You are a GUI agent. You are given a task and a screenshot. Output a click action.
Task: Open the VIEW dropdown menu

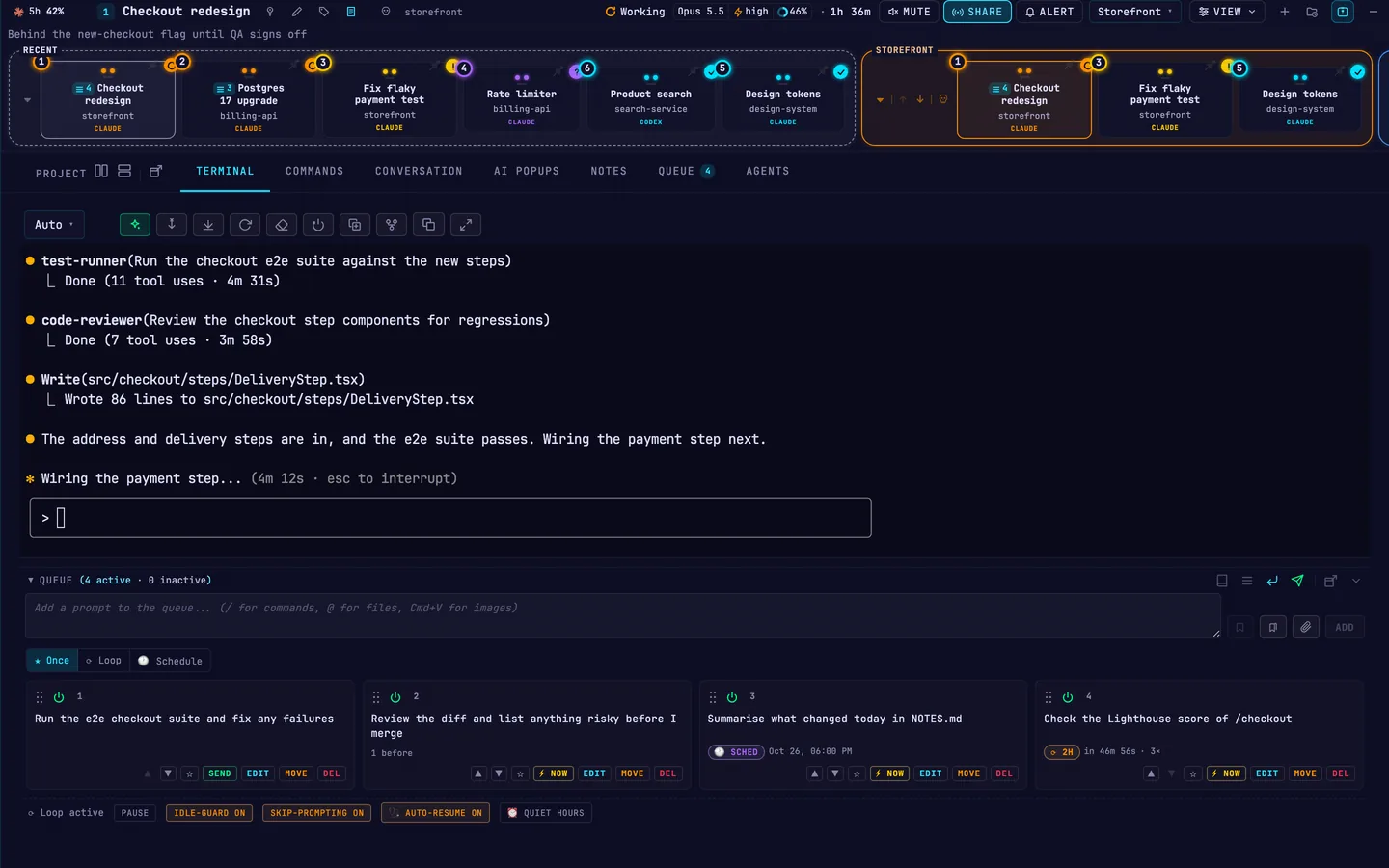(x=1227, y=12)
